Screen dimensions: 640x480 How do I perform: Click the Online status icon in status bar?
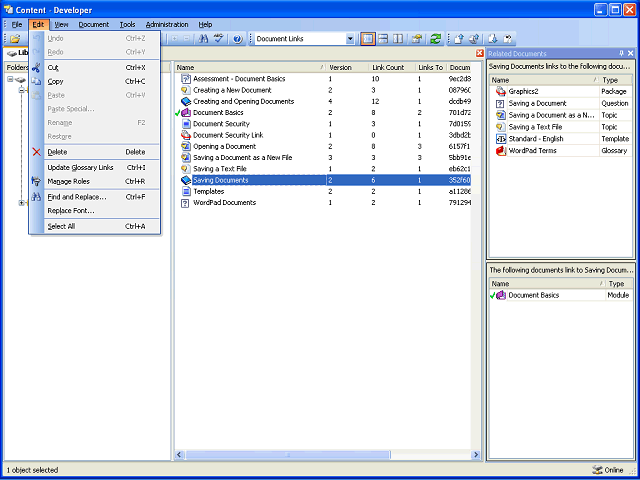598,470
